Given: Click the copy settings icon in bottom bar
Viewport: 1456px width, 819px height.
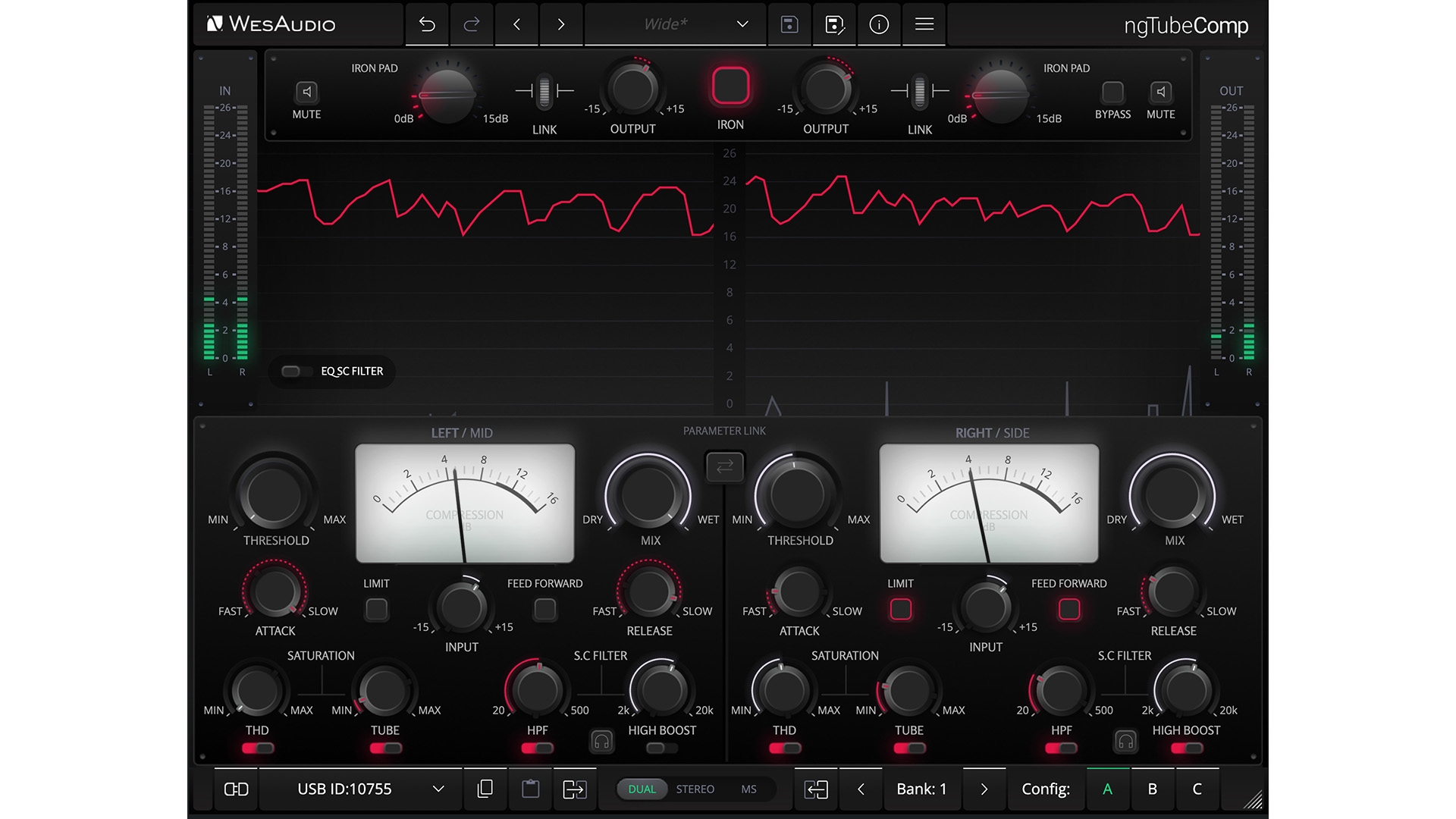Looking at the screenshot, I should [485, 789].
